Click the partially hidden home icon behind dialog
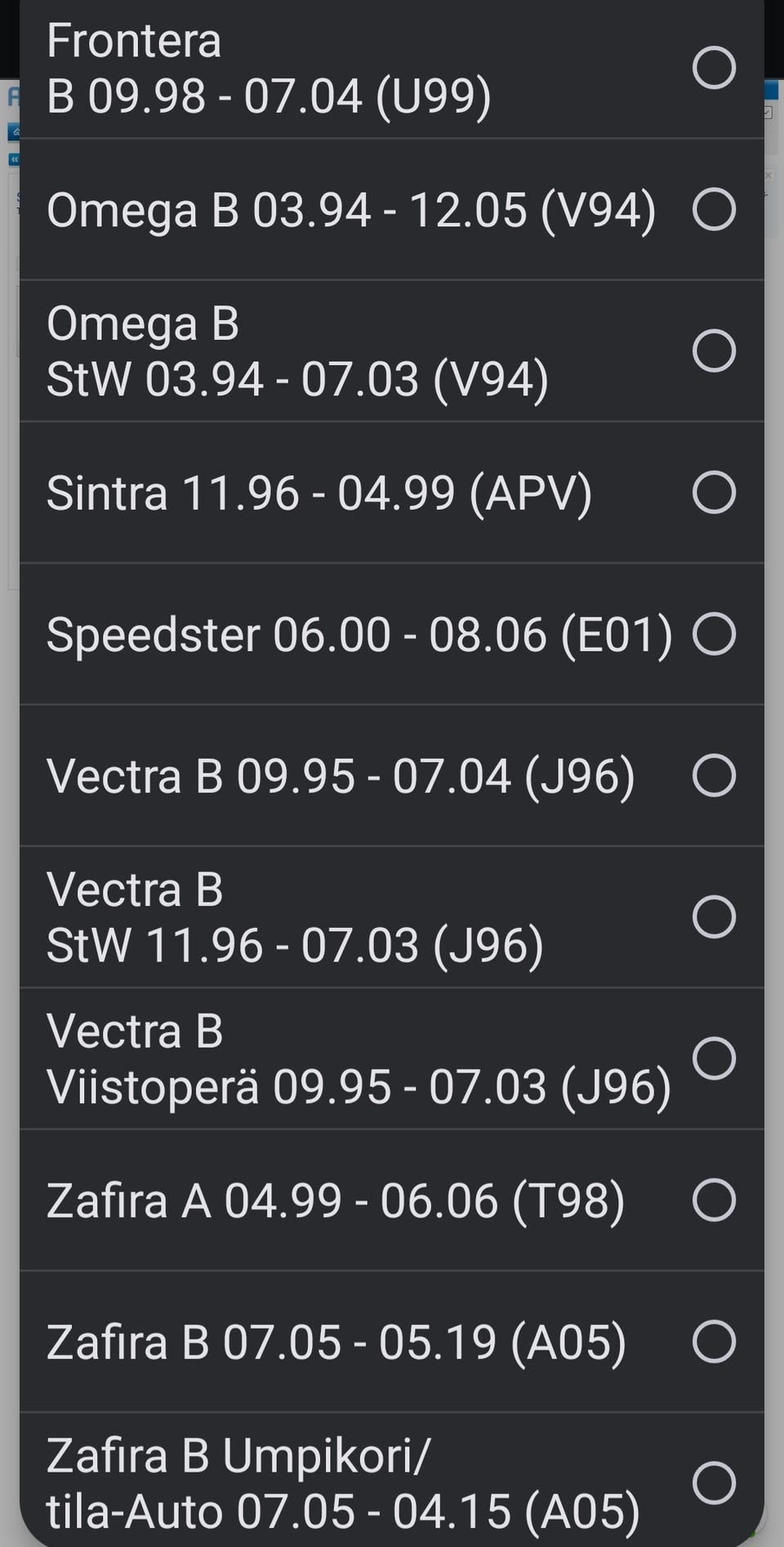Viewport: 784px width, 1547px height. 14,131
